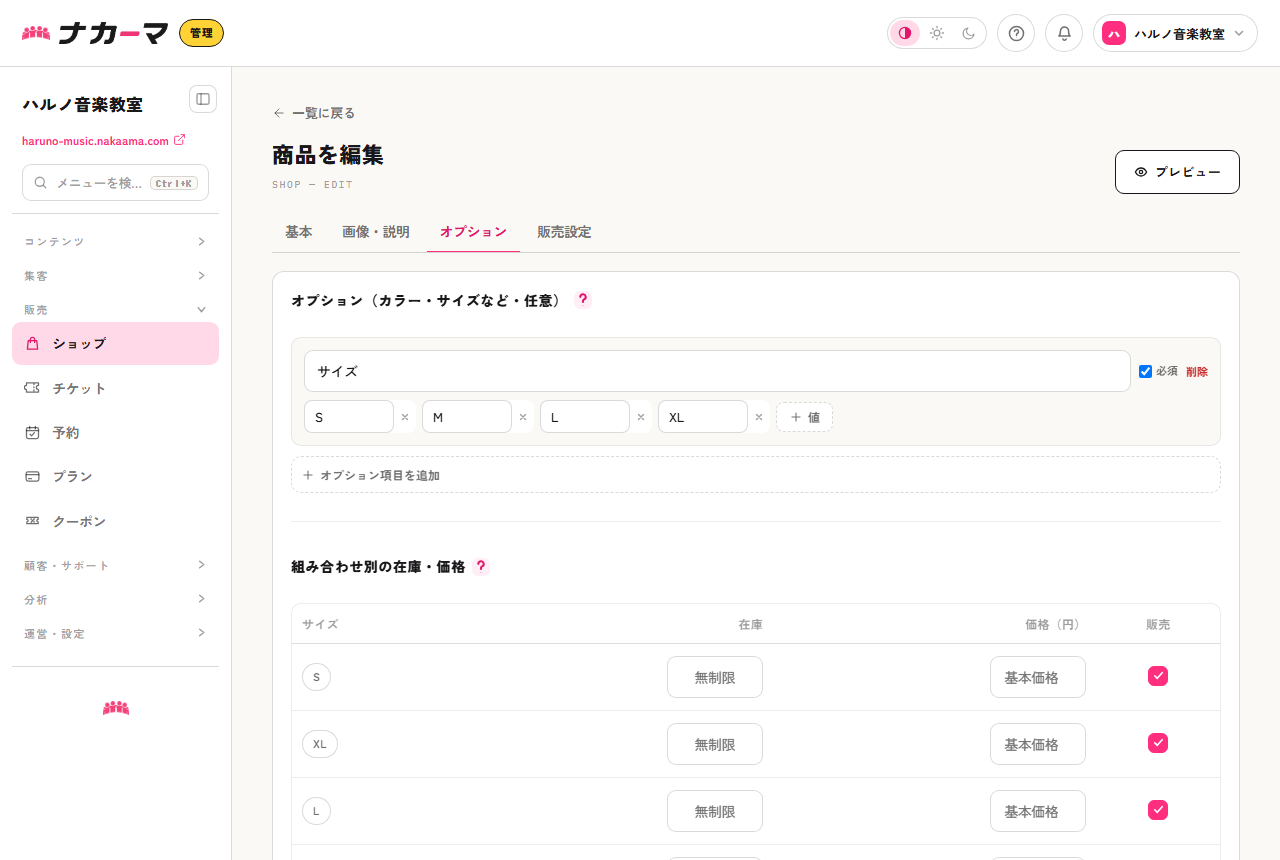Click the 管理 badge
This screenshot has width=1280, height=860.
coord(201,33)
